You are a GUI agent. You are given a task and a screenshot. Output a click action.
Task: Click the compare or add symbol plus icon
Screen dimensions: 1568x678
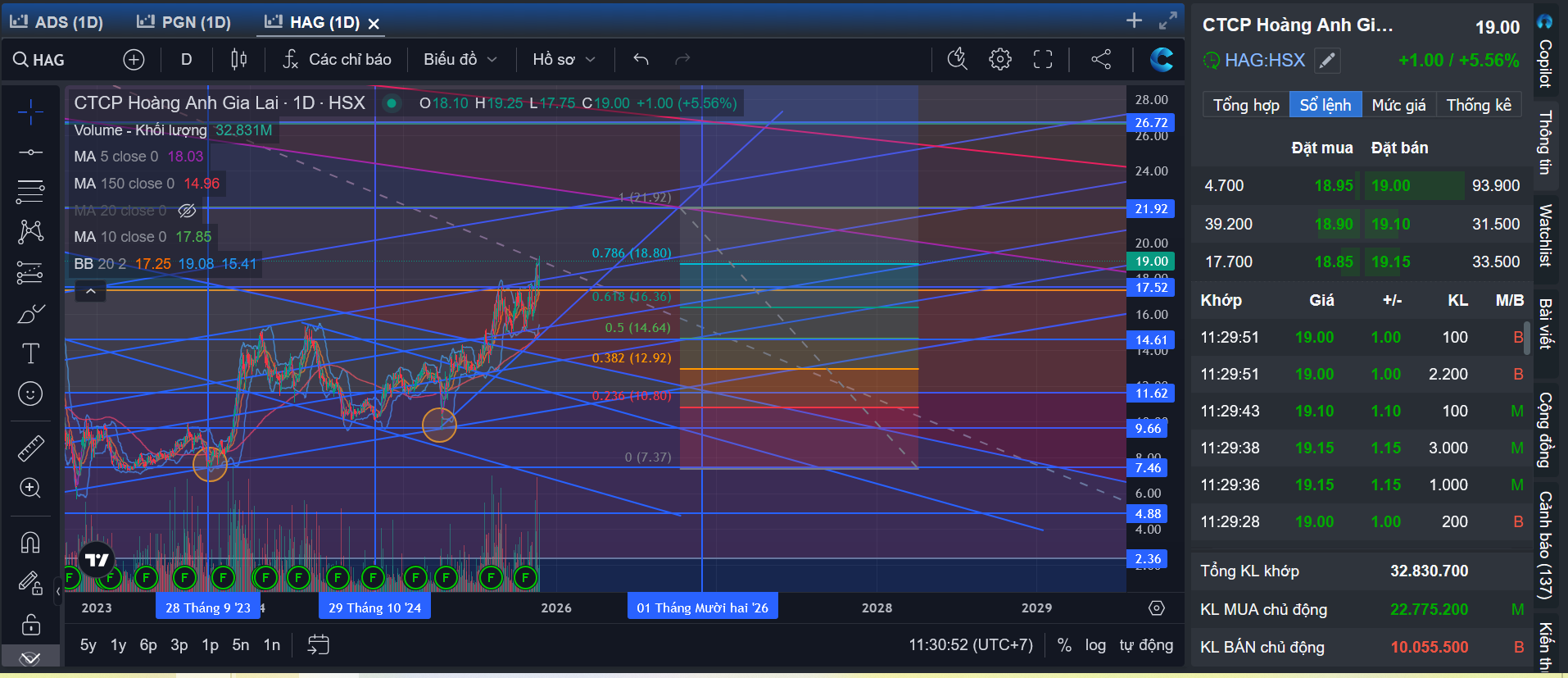tap(134, 59)
